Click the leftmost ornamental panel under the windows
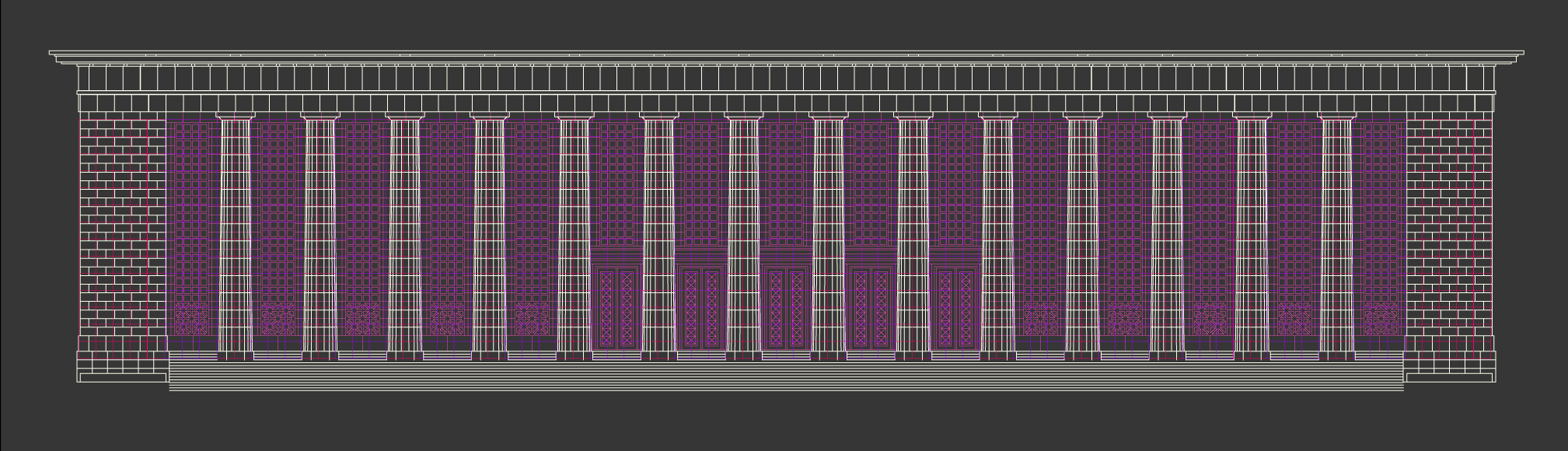 191,319
